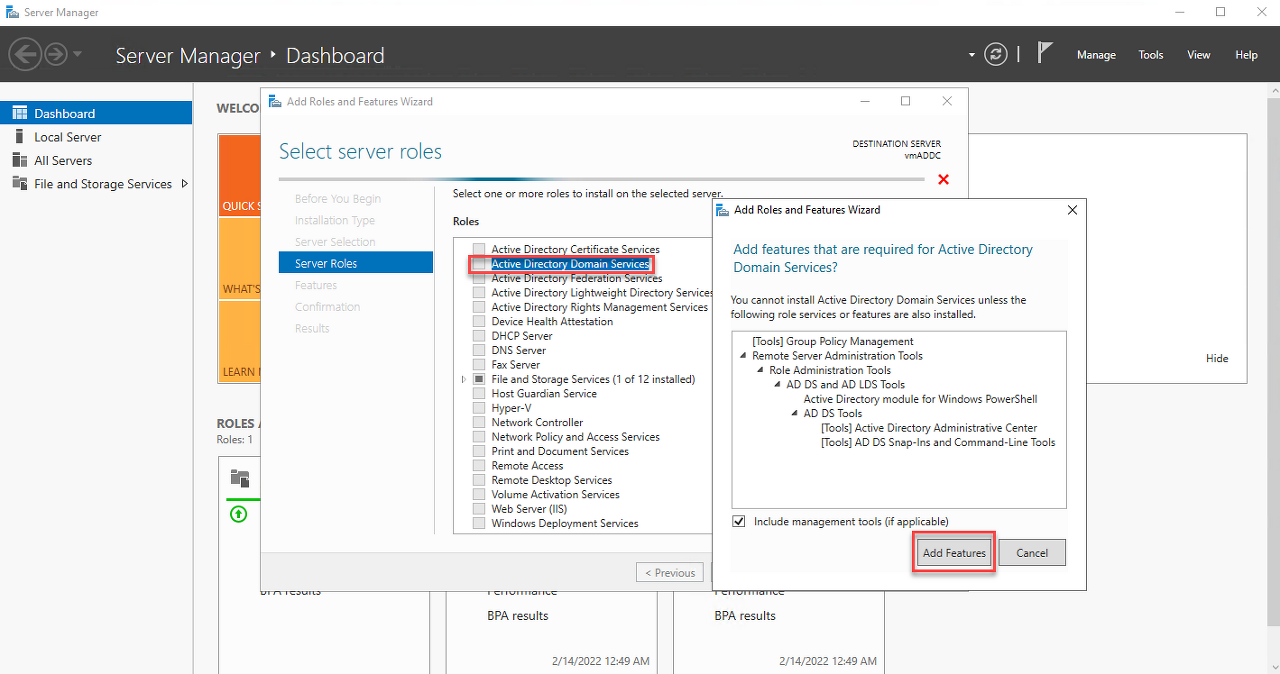Click the green up-arrow status icon
Image resolution: width=1280 pixels, height=674 pixels.
coord(238,514)
